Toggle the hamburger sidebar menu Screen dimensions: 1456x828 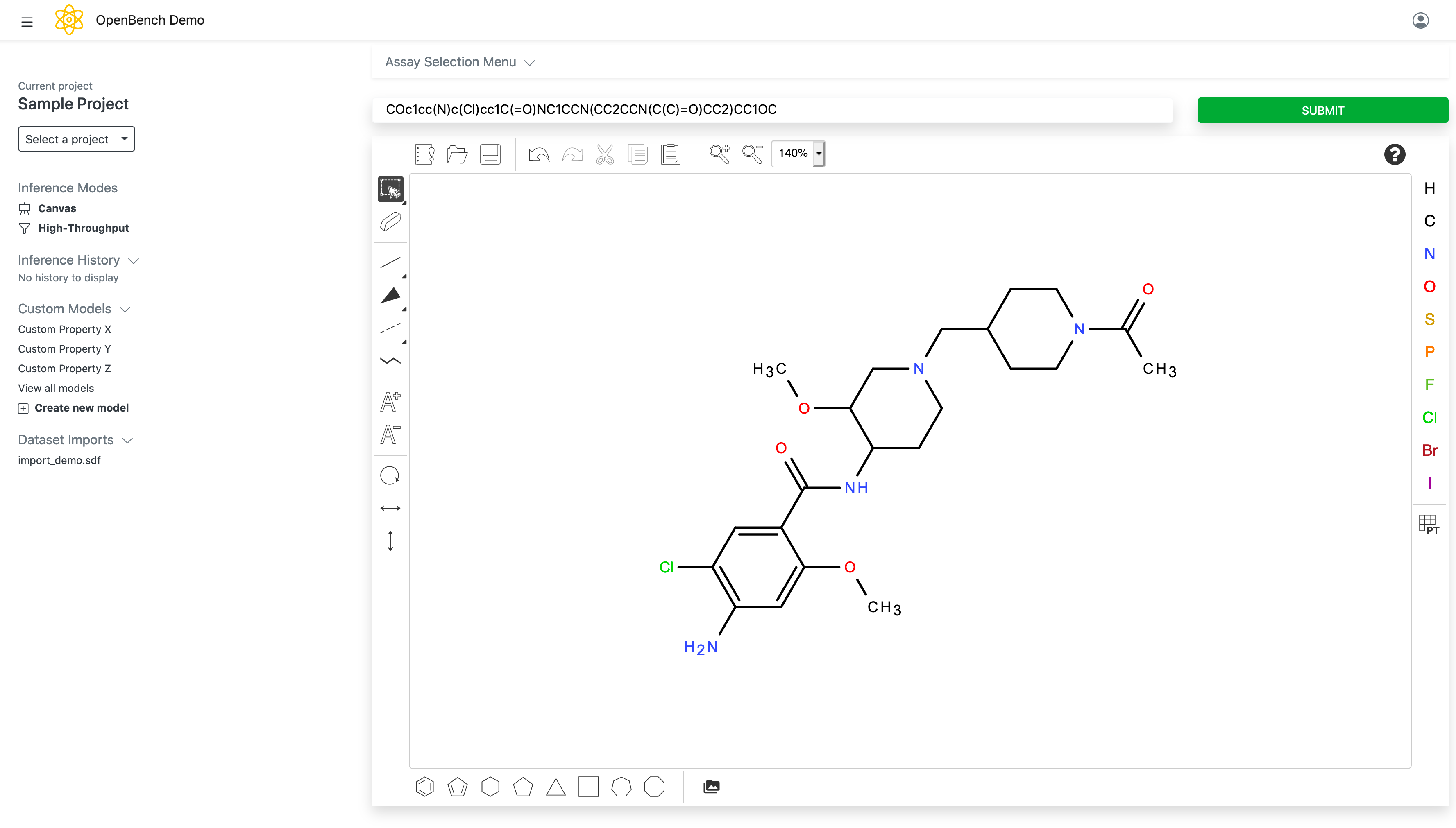(27, 22)
